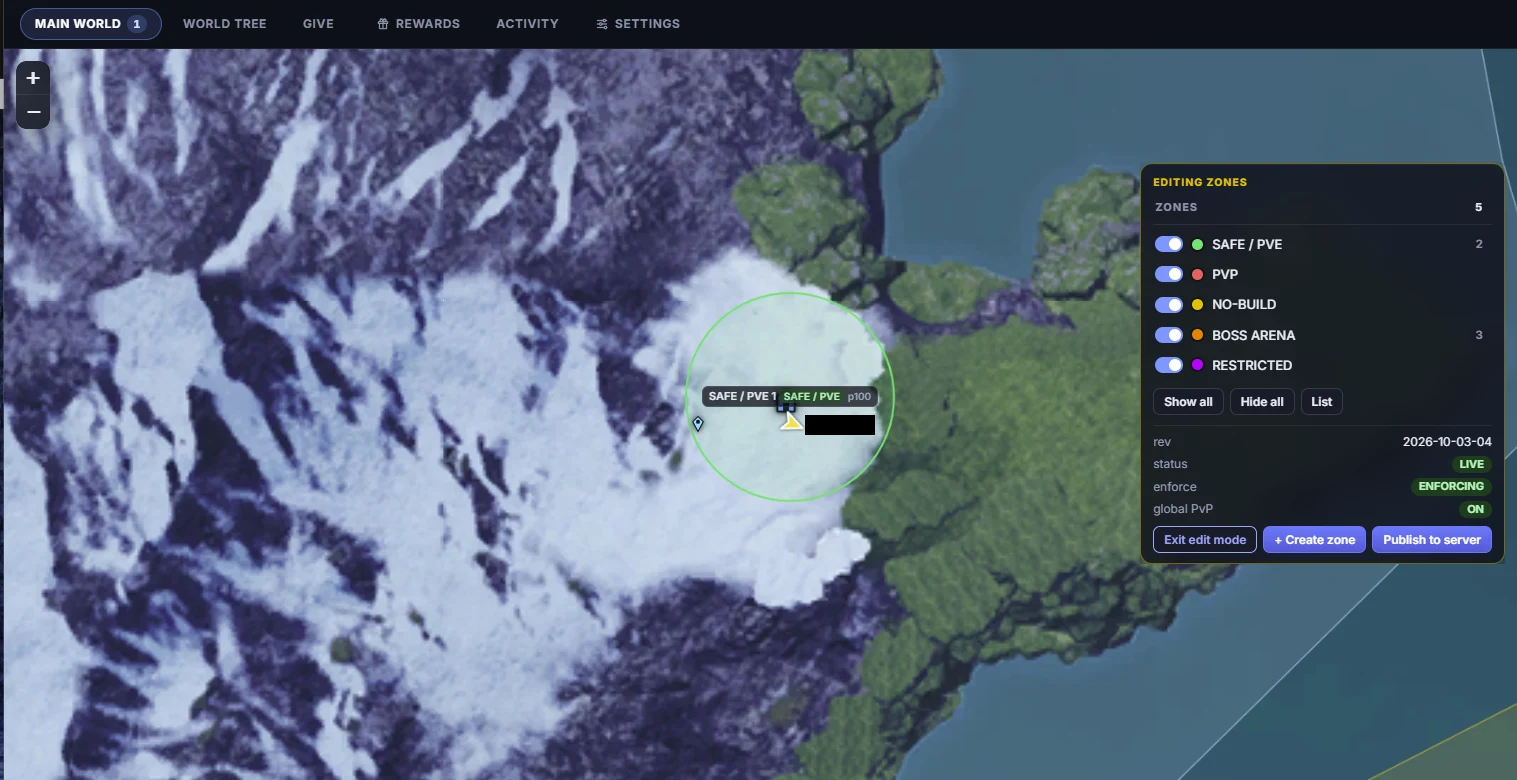Click the yellow NO-BUILD color dot
Image resolution: width=1517 pixels, height=780 pixels.
[x=1197, y=304]
